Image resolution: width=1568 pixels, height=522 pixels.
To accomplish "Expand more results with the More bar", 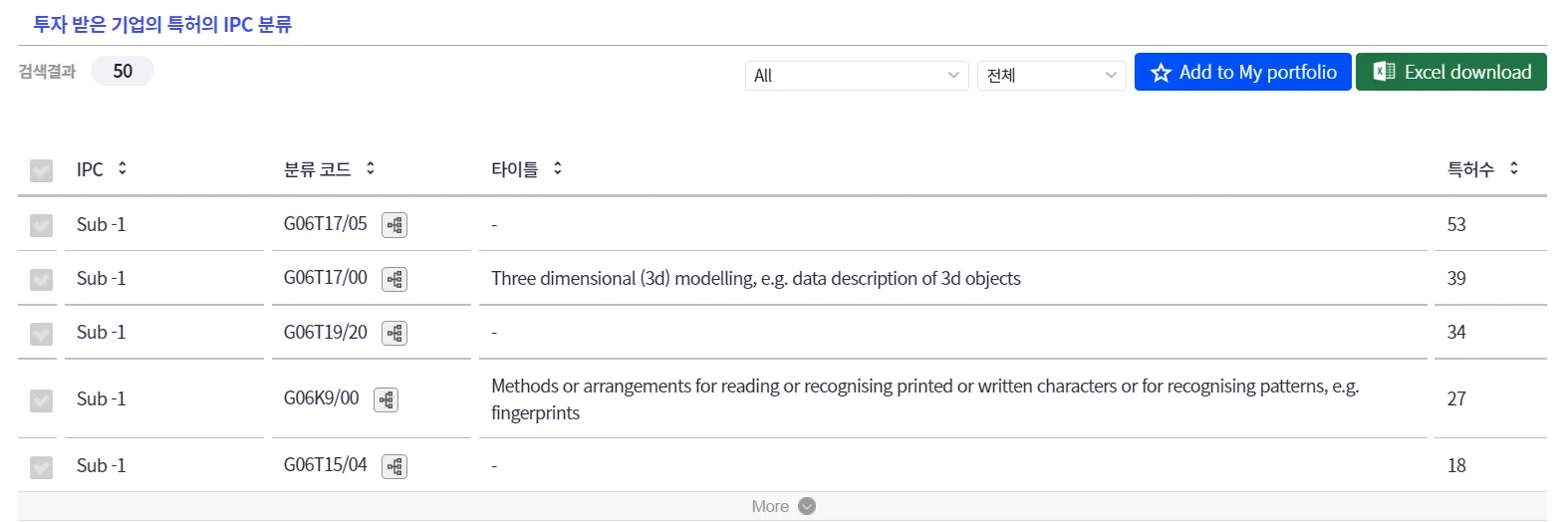I will [x=782, y=506].
